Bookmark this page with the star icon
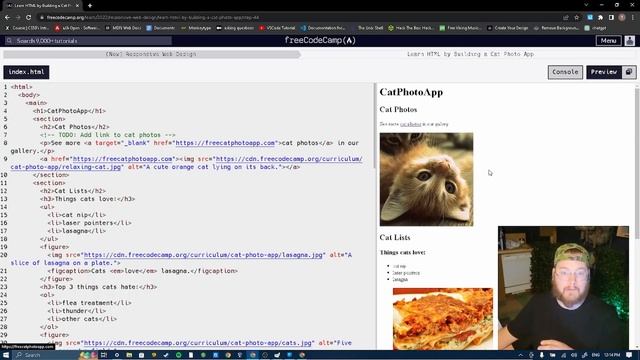The image size is (640, 360). pos(576,18)
